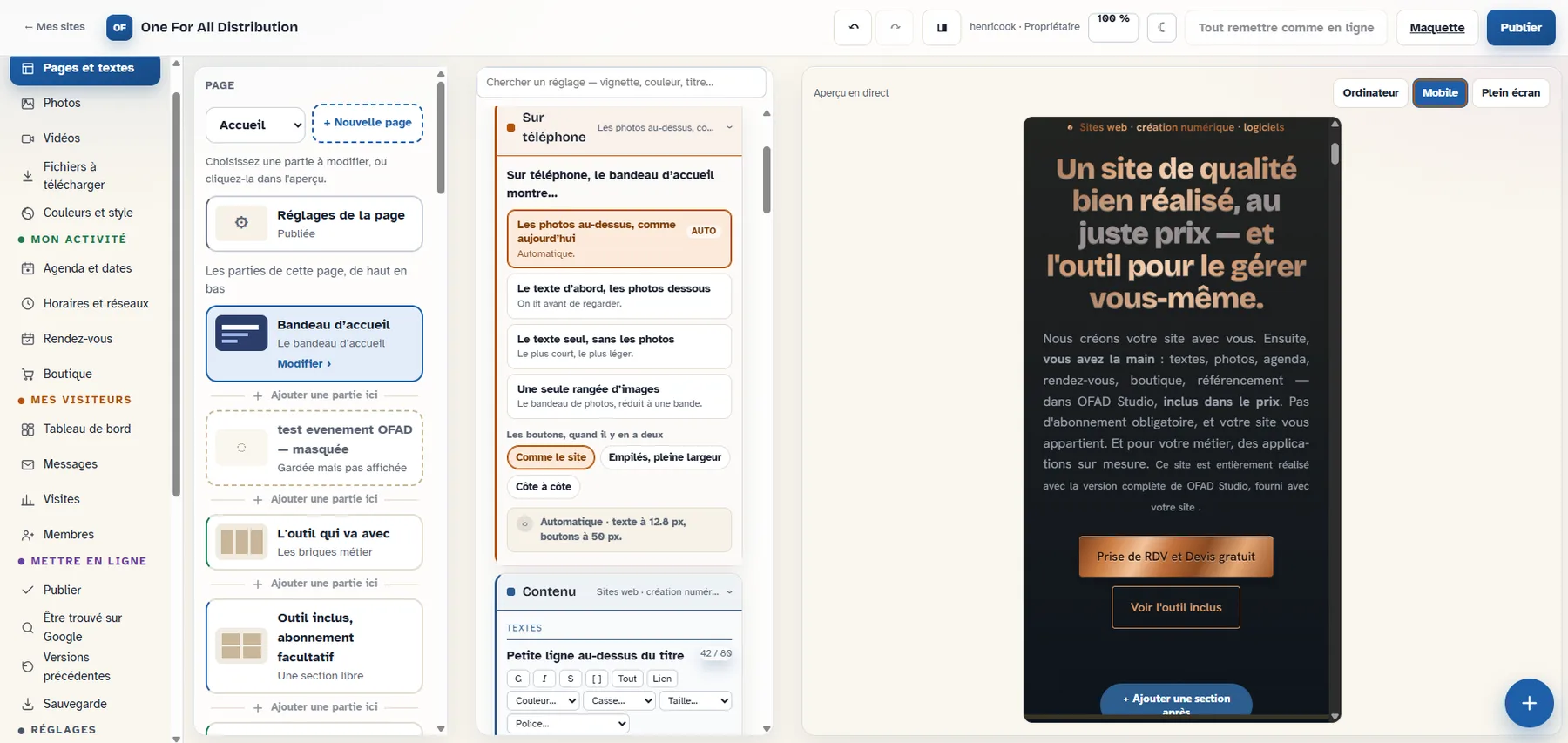Viewport: 1568px width, 743px height.
Task: Open Pages et textes in sidebar
Action: coord(85,69)
